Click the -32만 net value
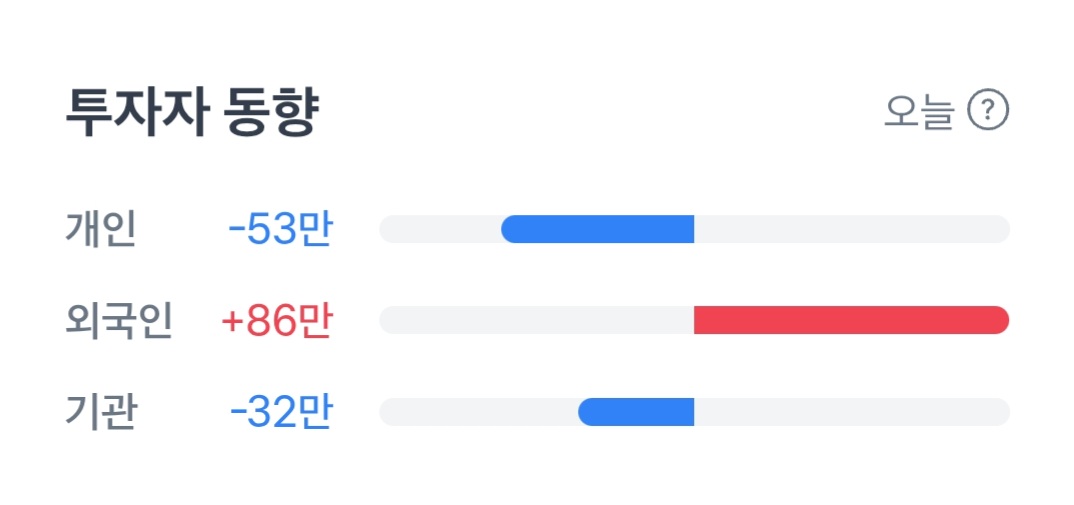 280,412
